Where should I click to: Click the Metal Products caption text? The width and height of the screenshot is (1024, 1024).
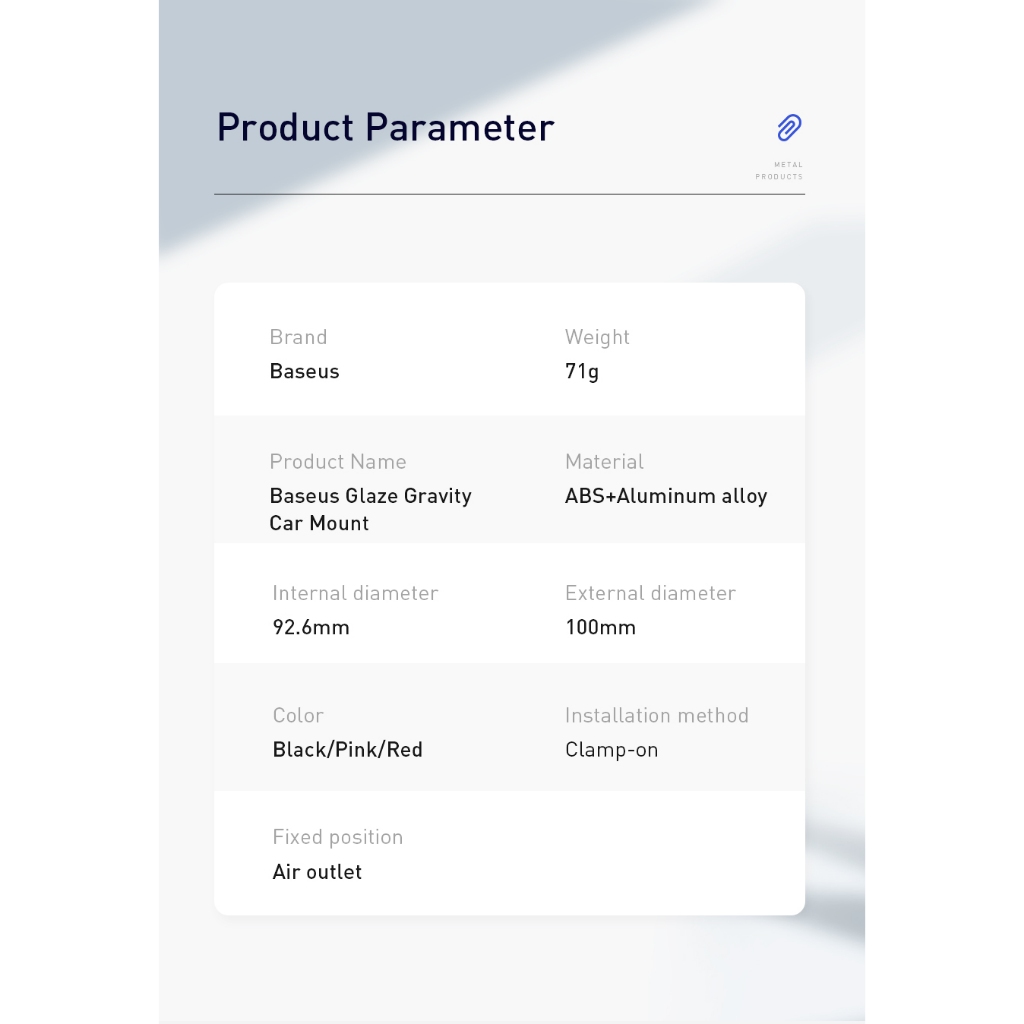pos(779,171)
